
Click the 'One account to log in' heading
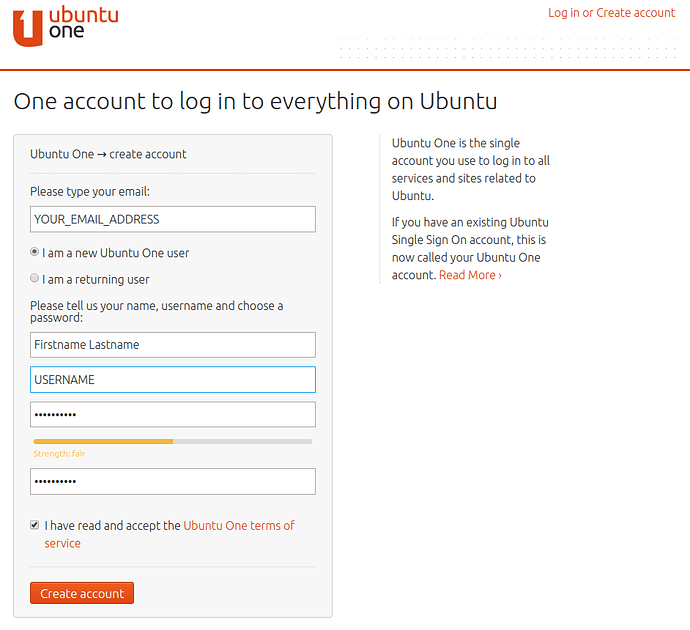click(255, 102)
